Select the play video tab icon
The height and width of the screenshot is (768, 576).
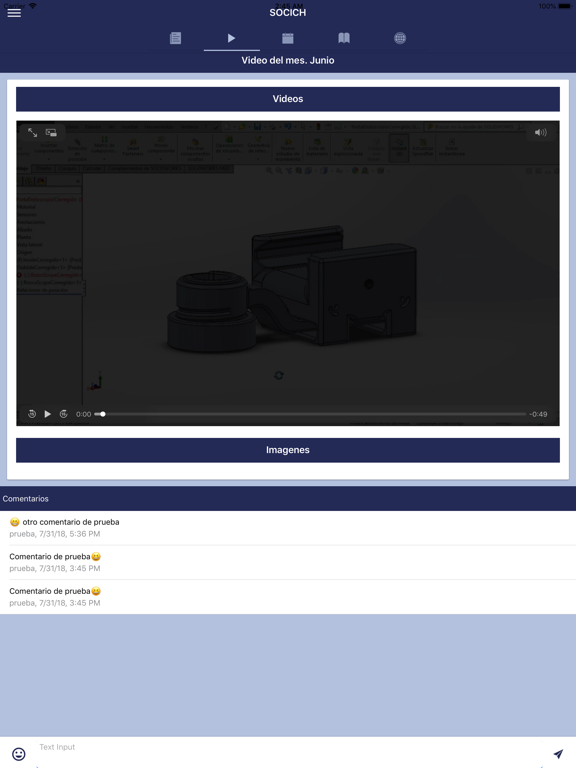[x=231, y=38]
